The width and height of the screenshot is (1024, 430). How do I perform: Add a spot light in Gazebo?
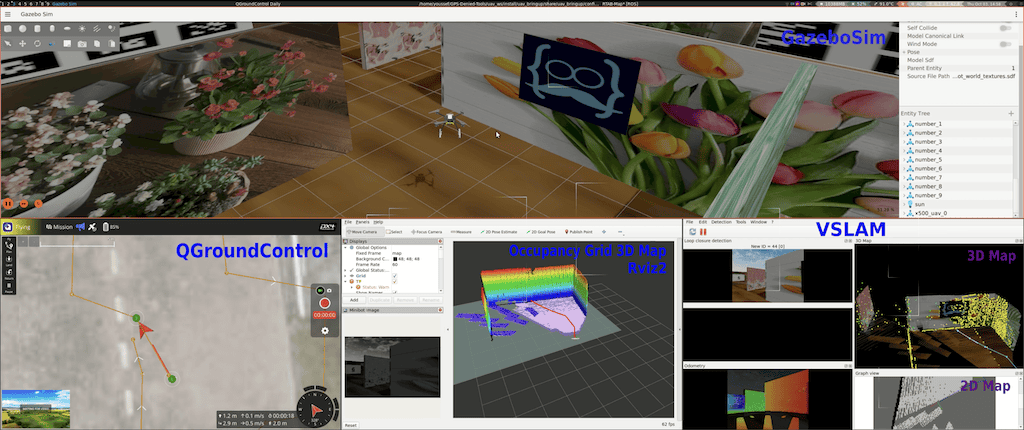pyautogui.click(x=112, y=29)
